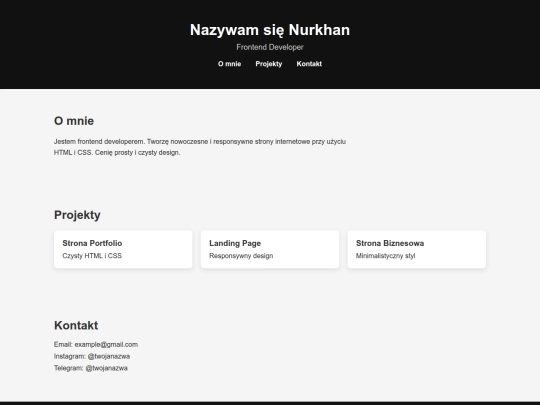Viewport: 540px width, 405px height.
Task: Click the Projekty section heading
Action: (x=77, y=215)
